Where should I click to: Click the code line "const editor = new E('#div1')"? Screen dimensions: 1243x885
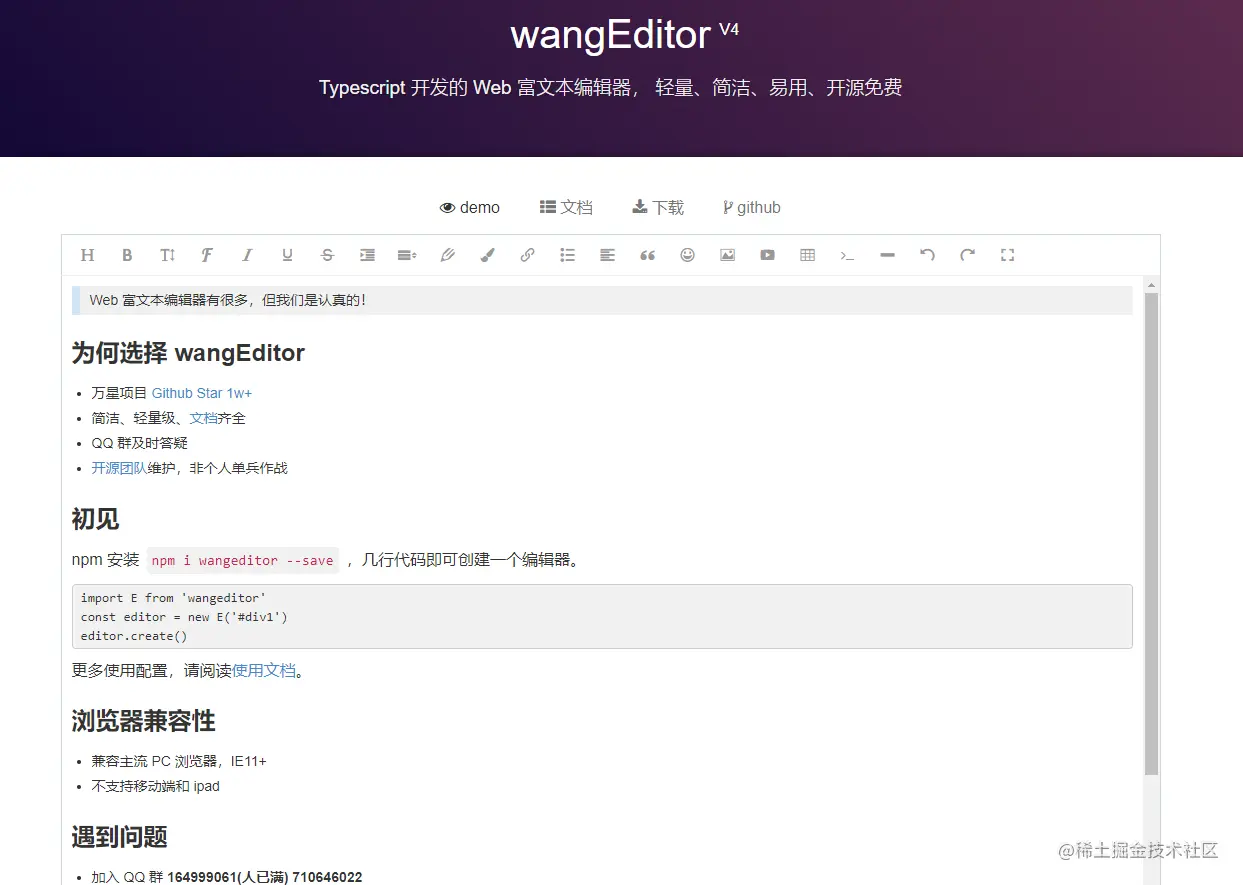pos(184,617)
